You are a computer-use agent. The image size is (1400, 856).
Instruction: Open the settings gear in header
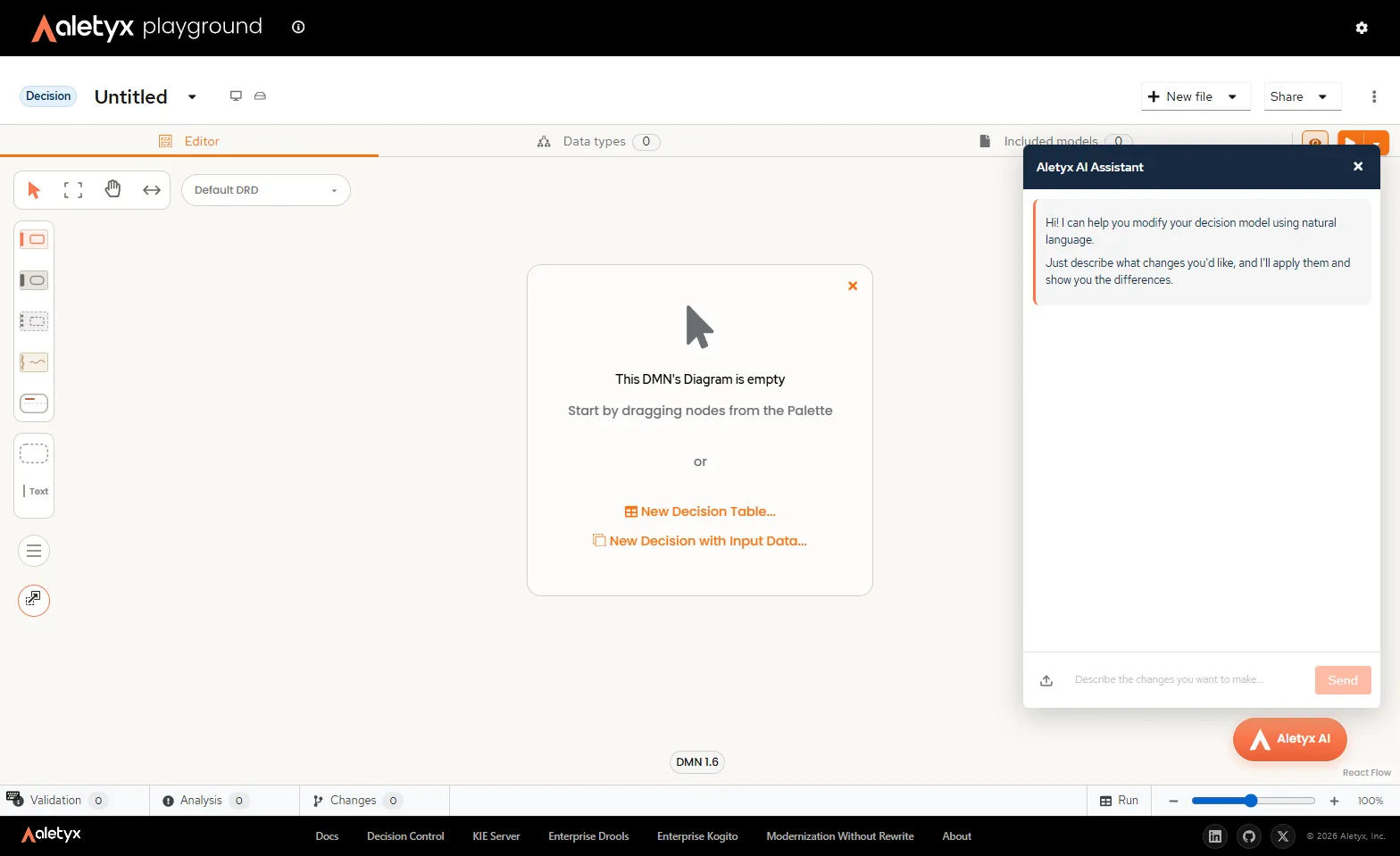pyautogui.click(x=1362, y=28)
